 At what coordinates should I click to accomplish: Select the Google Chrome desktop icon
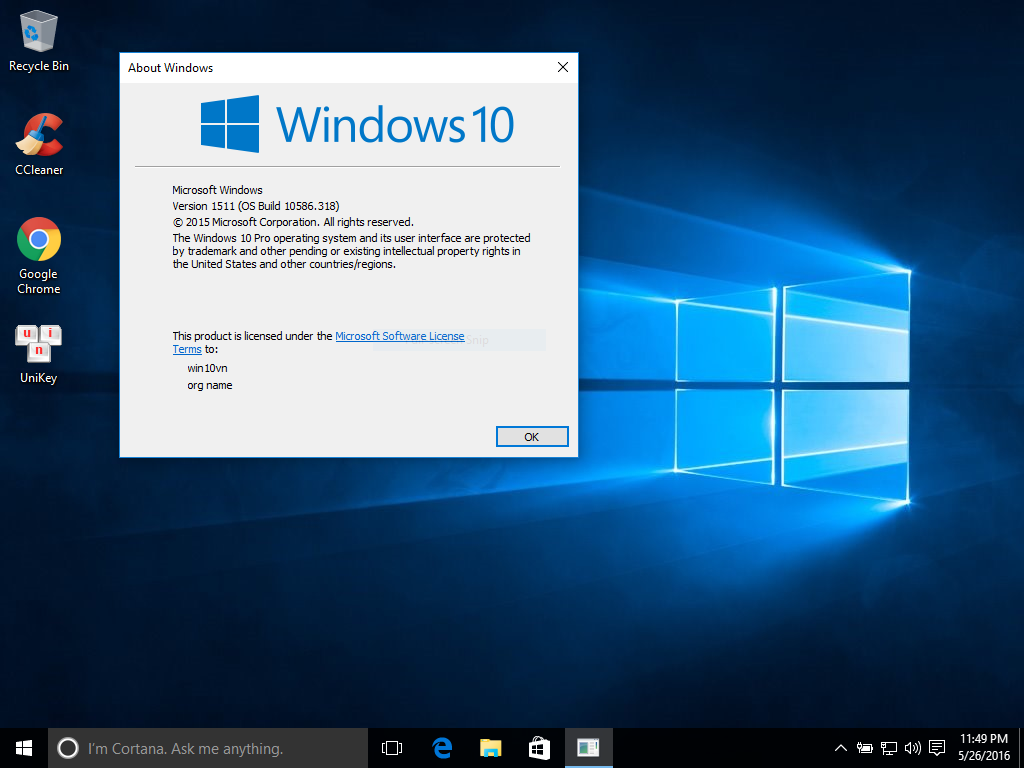tap(39, 255)
